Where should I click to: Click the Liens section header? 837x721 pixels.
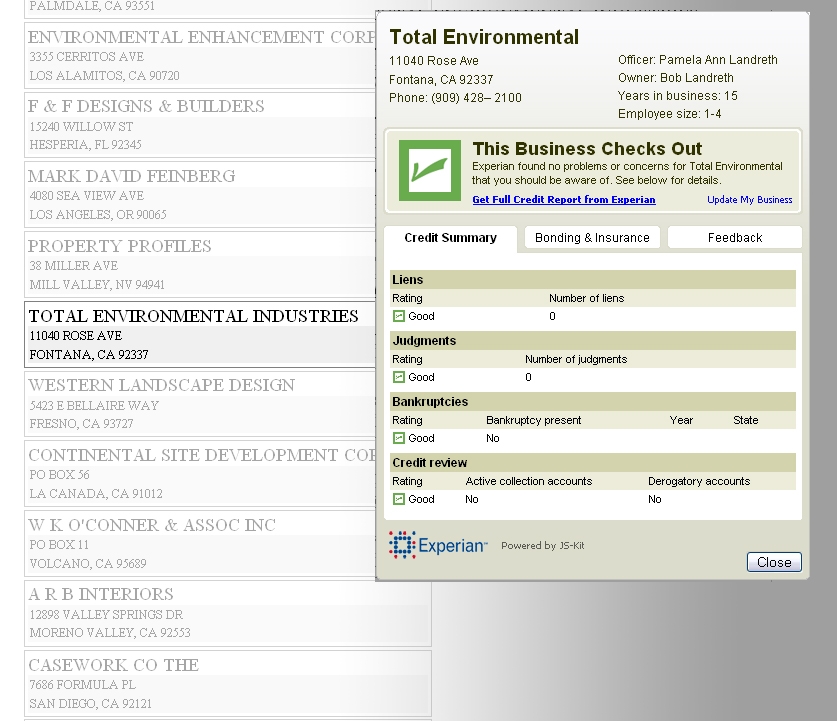[593, 280]
